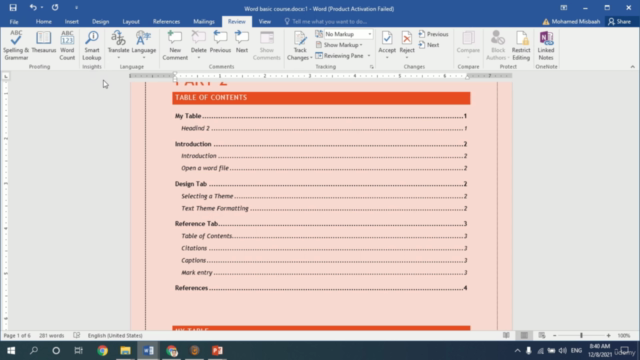Run Spelling & Grammar check
Screen dimensions: 640x360
point(16,45)
